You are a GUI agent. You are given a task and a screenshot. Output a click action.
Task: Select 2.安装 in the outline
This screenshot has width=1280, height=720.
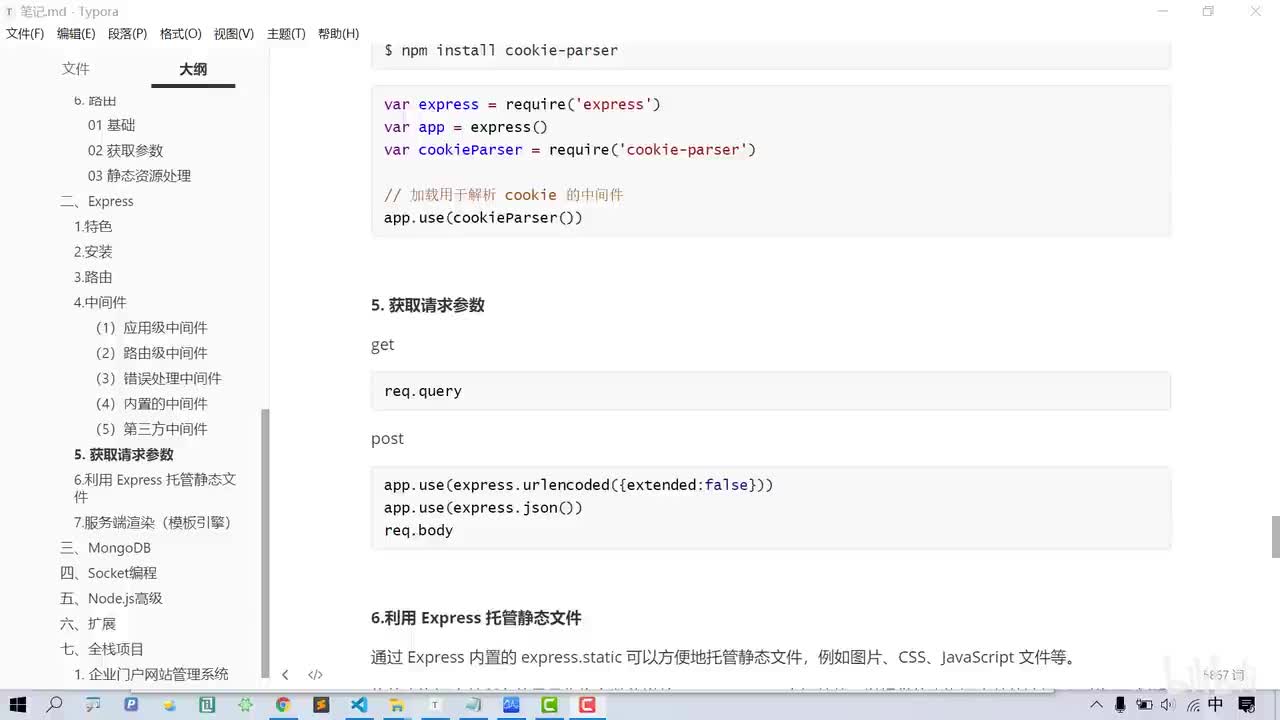point(93,252)
